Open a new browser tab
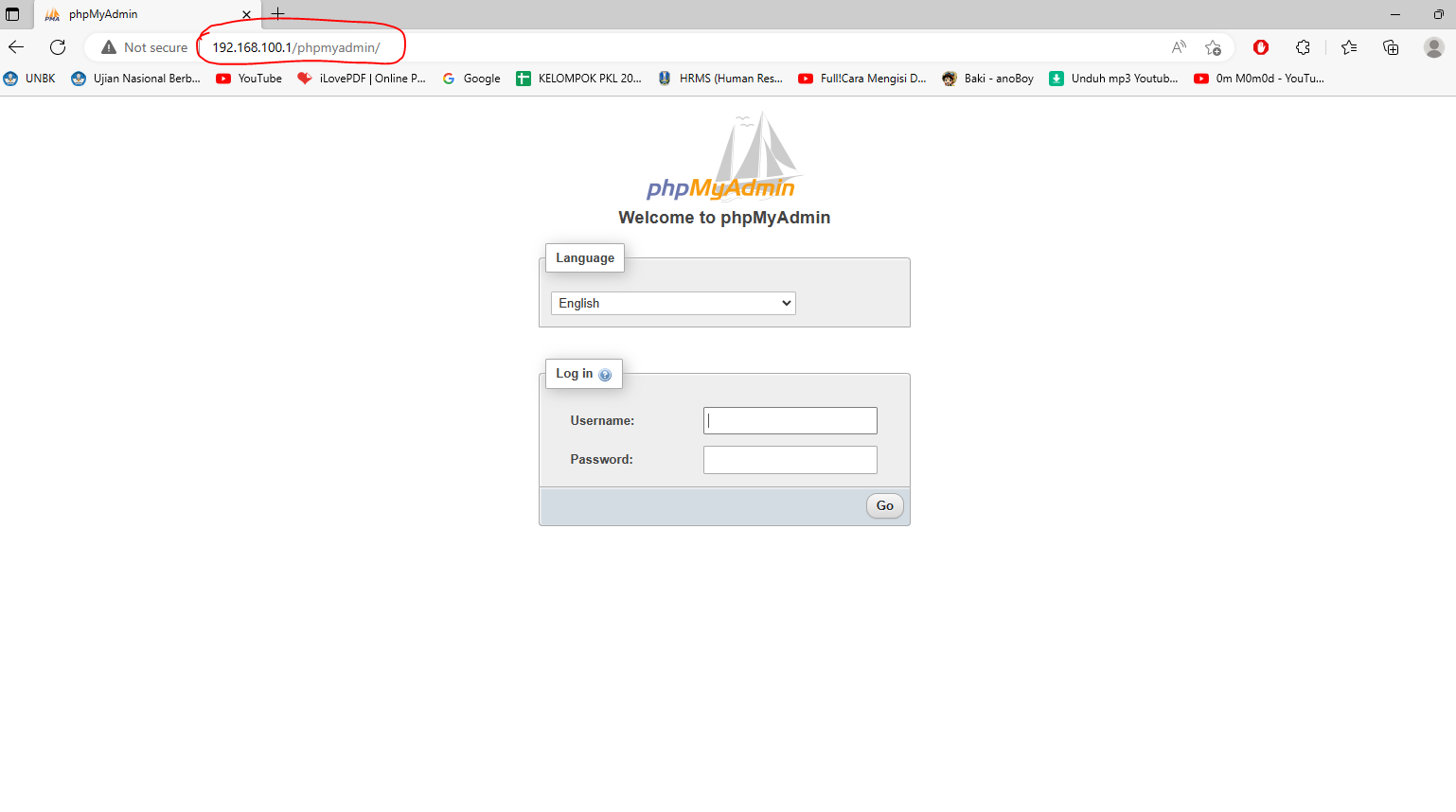This screenshot has width=1456, height=812. click(x=276, y=13)
